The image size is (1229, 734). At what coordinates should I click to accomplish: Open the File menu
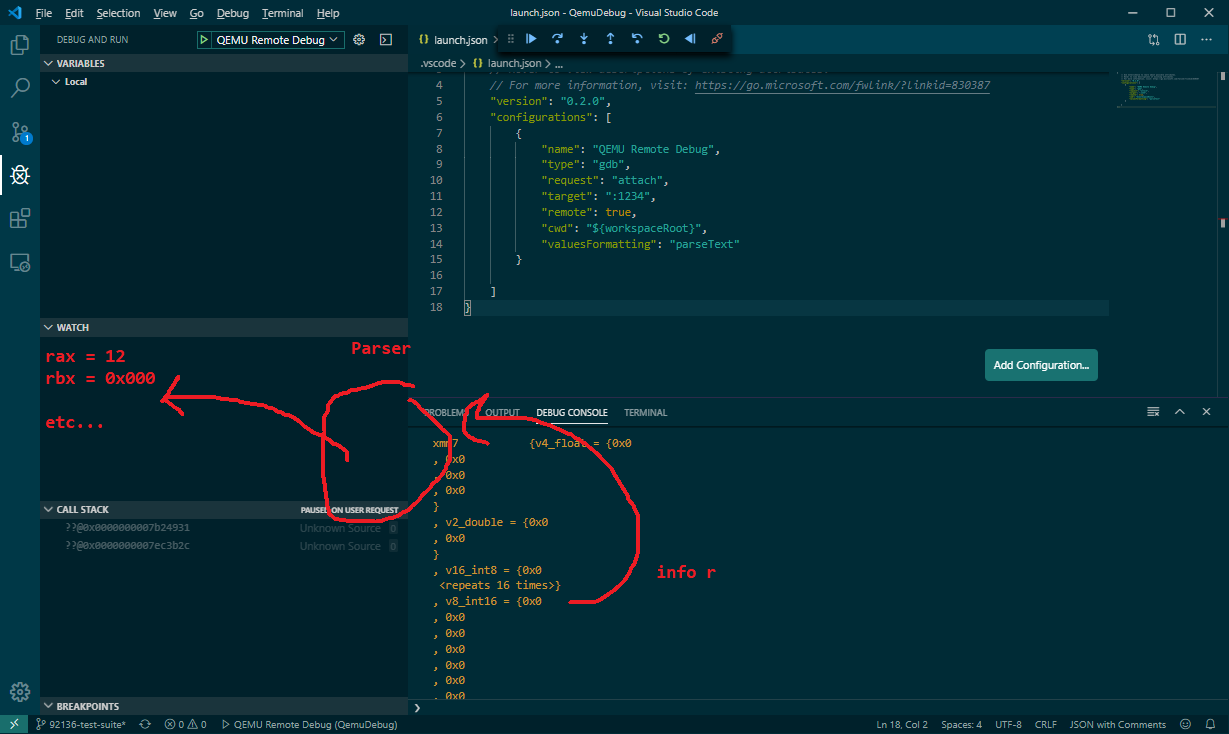[x=44, y=13]
